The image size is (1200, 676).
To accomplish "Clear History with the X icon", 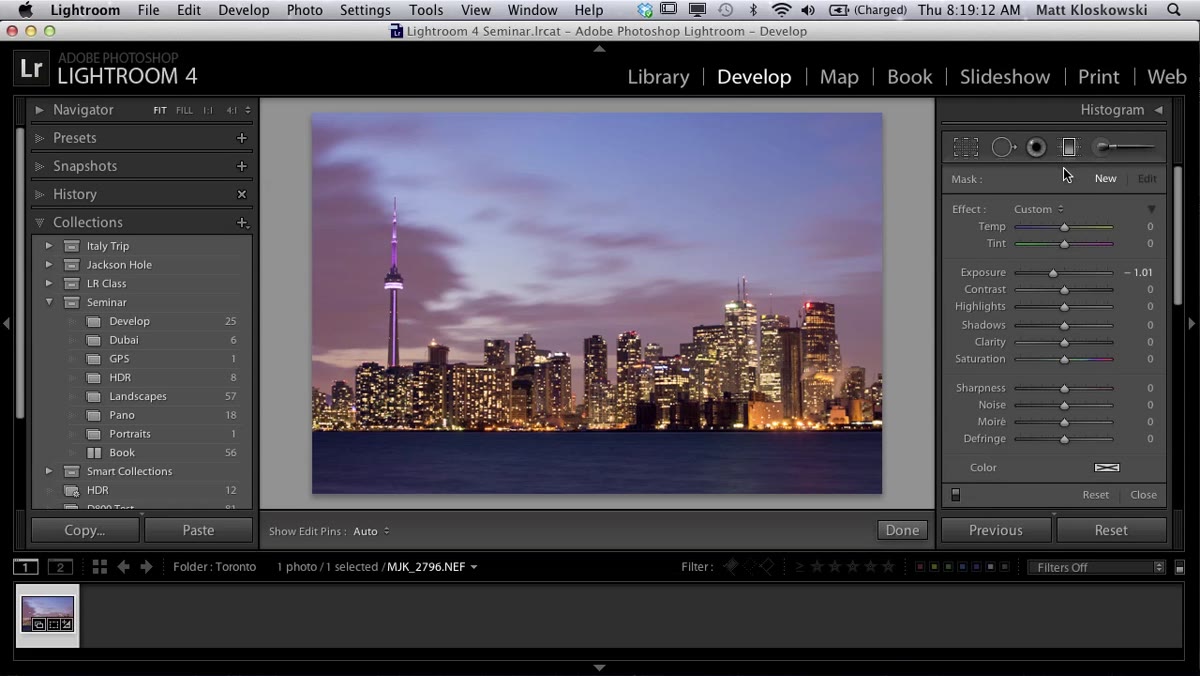I will [241, 194].
